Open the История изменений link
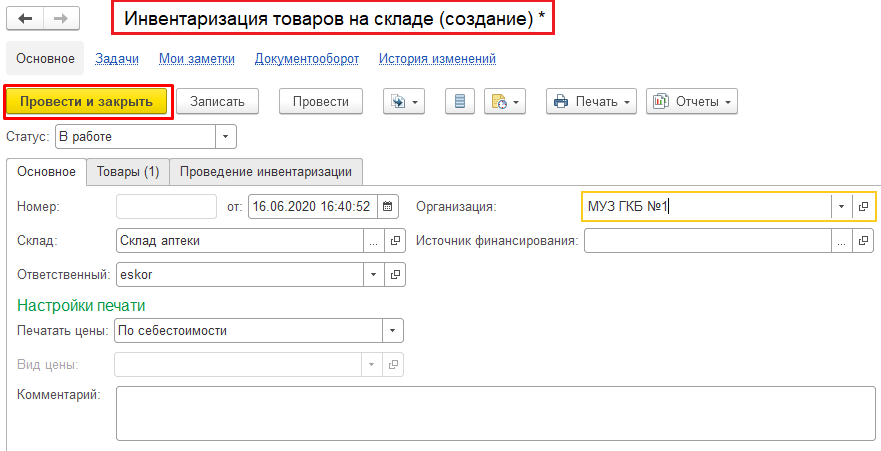 (x=437, y=58)
